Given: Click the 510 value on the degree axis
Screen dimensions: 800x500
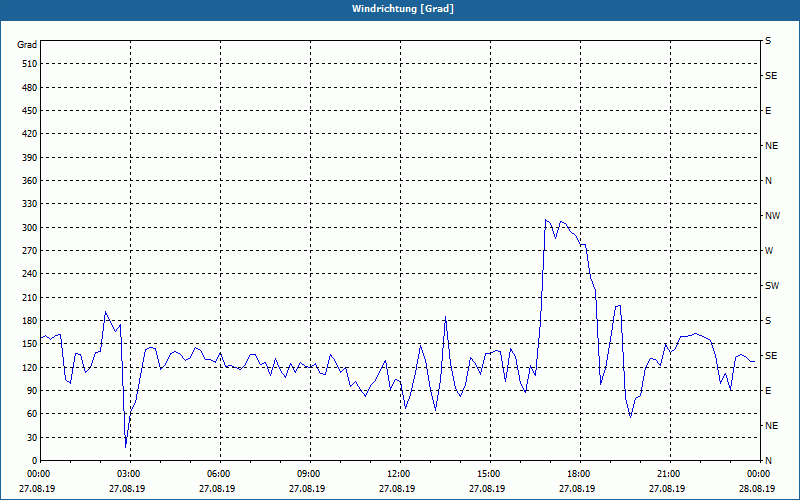Looking at the screenshot, I should tap(30, 64).
